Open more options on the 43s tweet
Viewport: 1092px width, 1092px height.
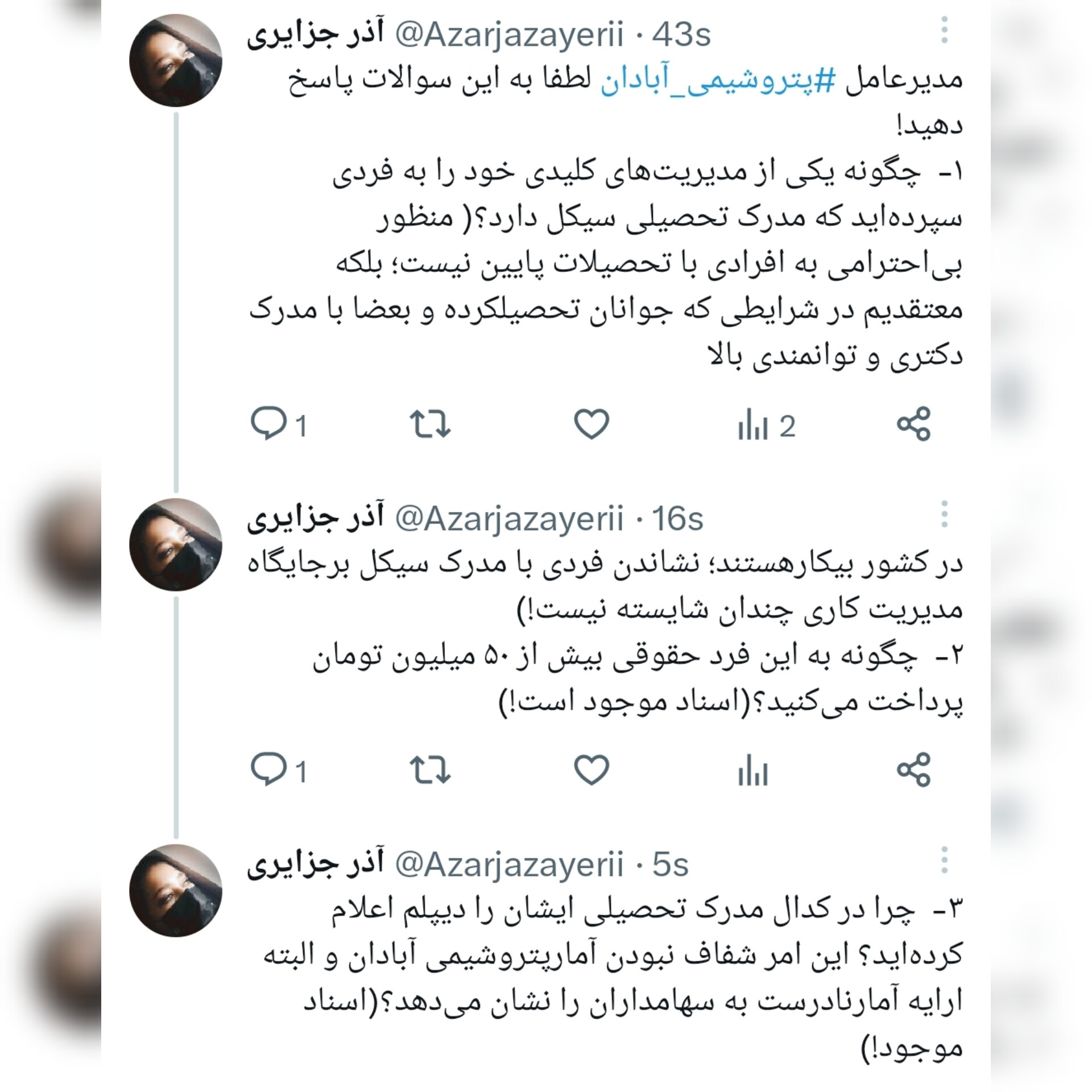pos(944,30)
